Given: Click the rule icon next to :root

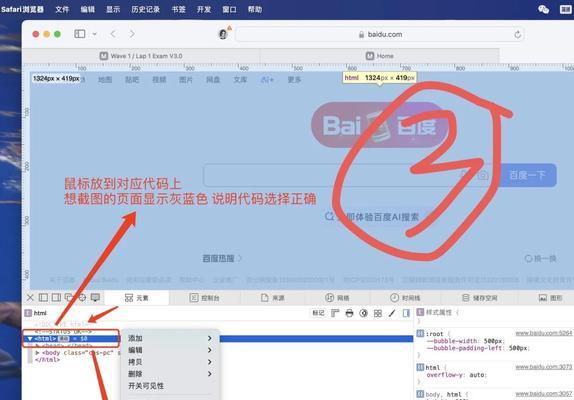Looking at the screenshot, I should click(x=420, y=333).
